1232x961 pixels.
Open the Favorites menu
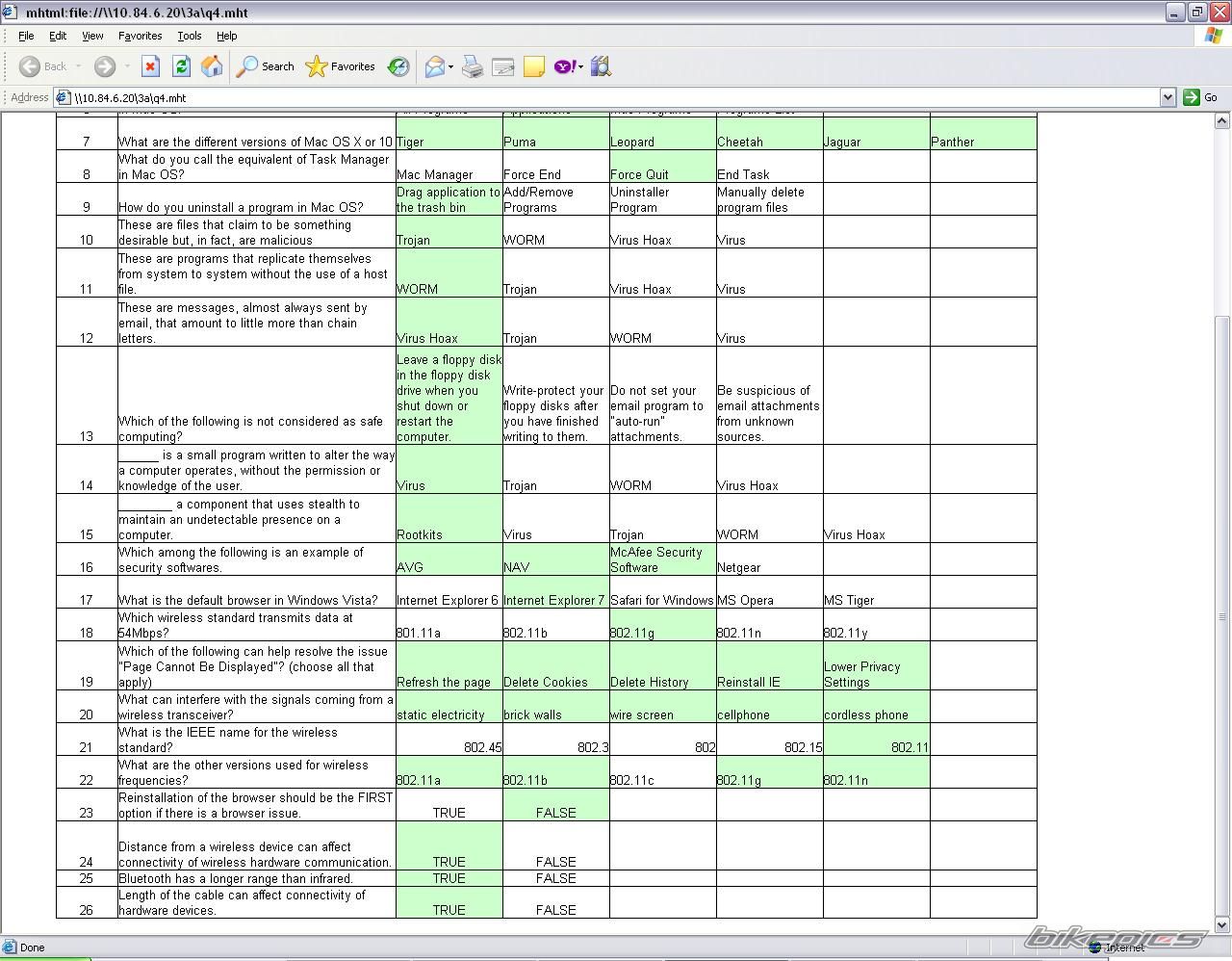[141, 36]
